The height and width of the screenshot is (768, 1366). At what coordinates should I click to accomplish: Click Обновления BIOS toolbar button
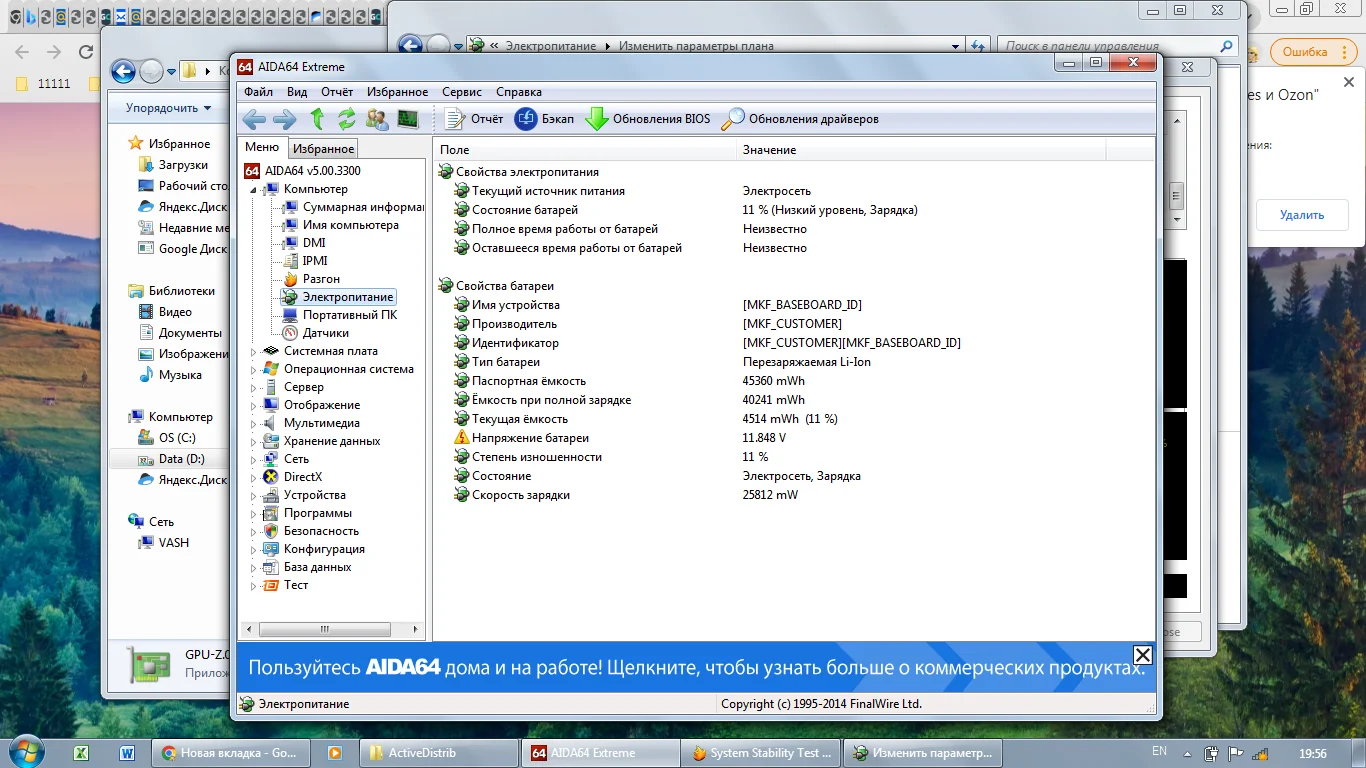click(x=648, y=119)
